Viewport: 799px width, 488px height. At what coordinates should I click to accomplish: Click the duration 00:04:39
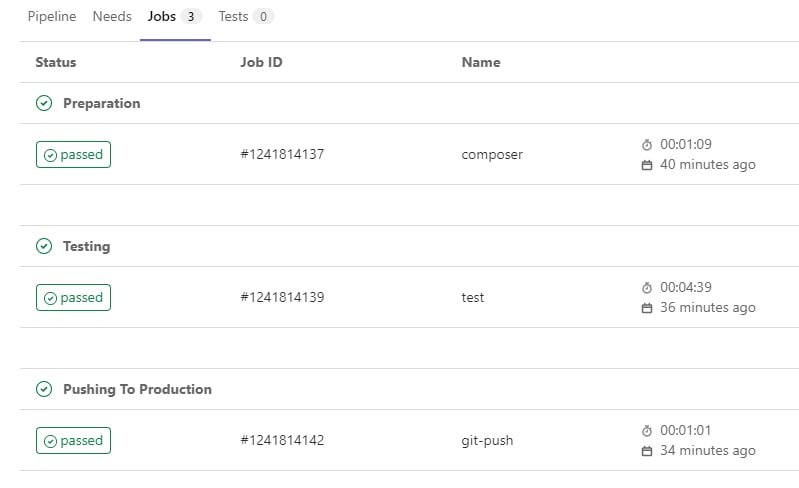tap(686, 287)
